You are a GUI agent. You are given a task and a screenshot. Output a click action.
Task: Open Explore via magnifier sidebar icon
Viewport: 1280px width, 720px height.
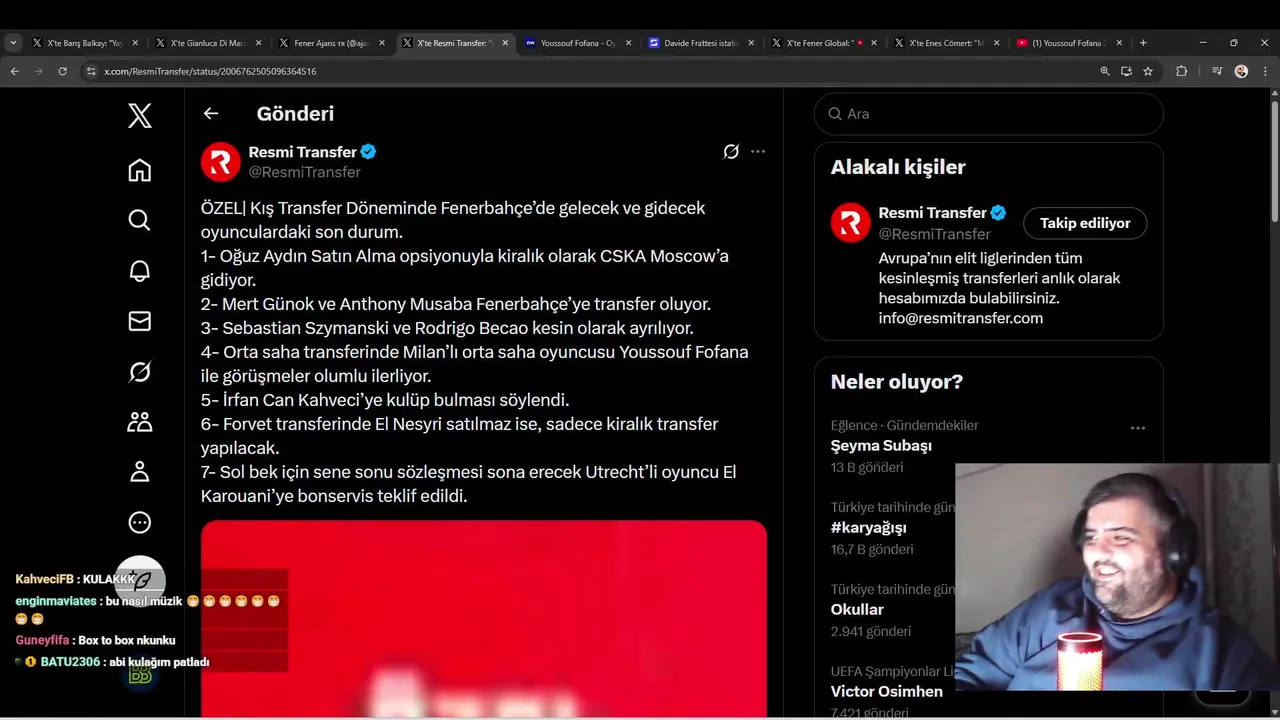140,220
